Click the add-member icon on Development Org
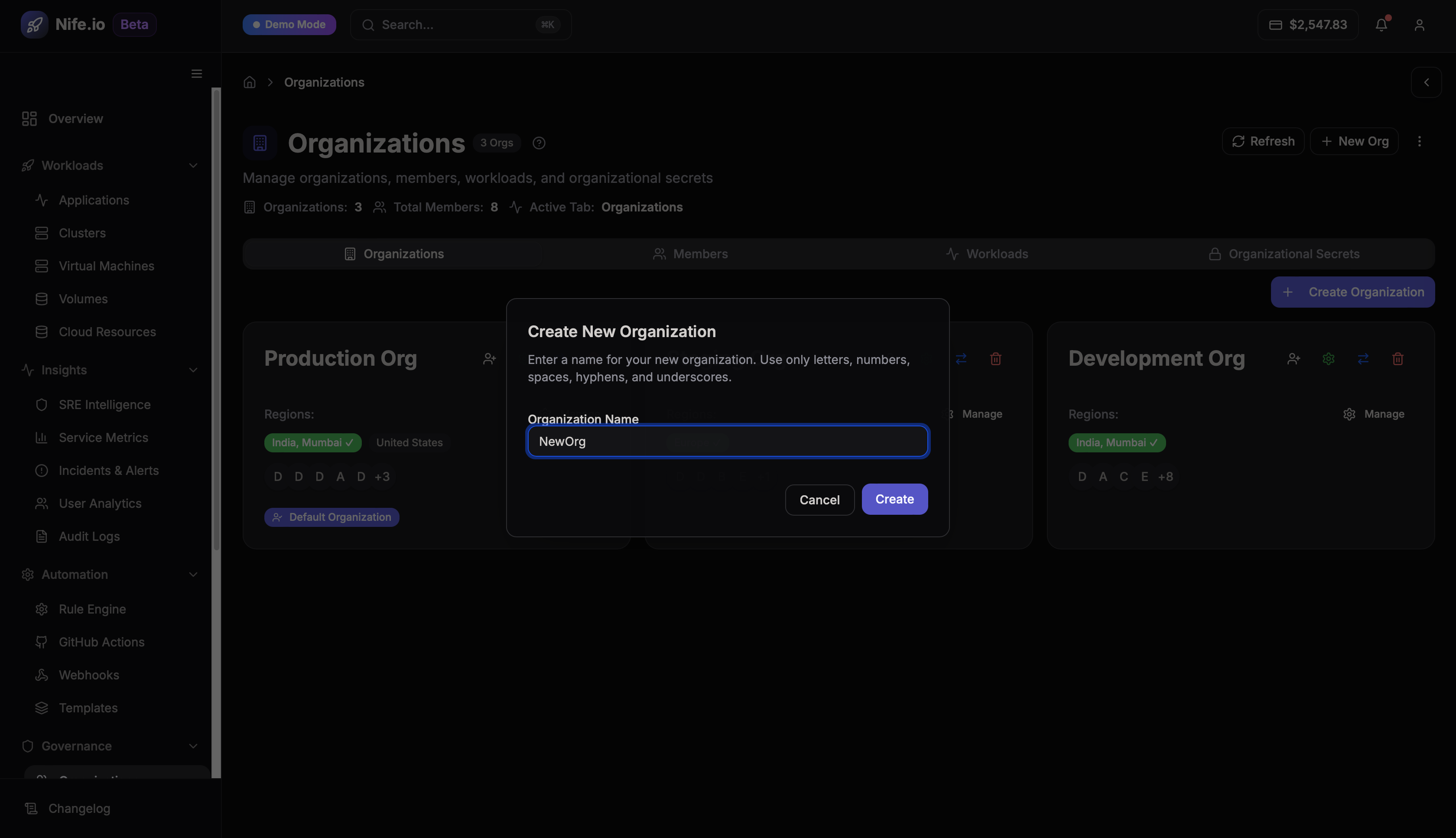The height and width of the screenshot is (838, 1456). (x=1293, y=359)
